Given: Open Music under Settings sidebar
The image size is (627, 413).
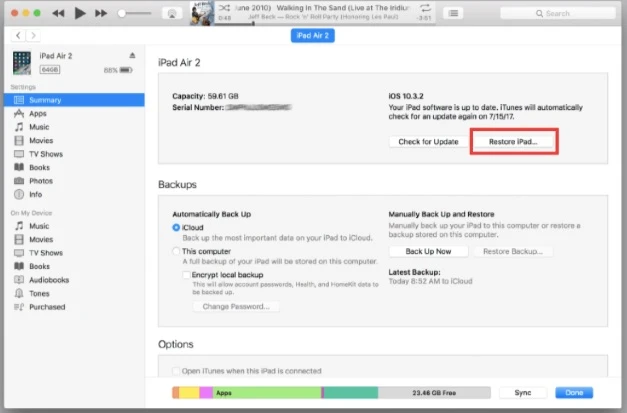Looking at the screenshot, I should pos(74,127).
